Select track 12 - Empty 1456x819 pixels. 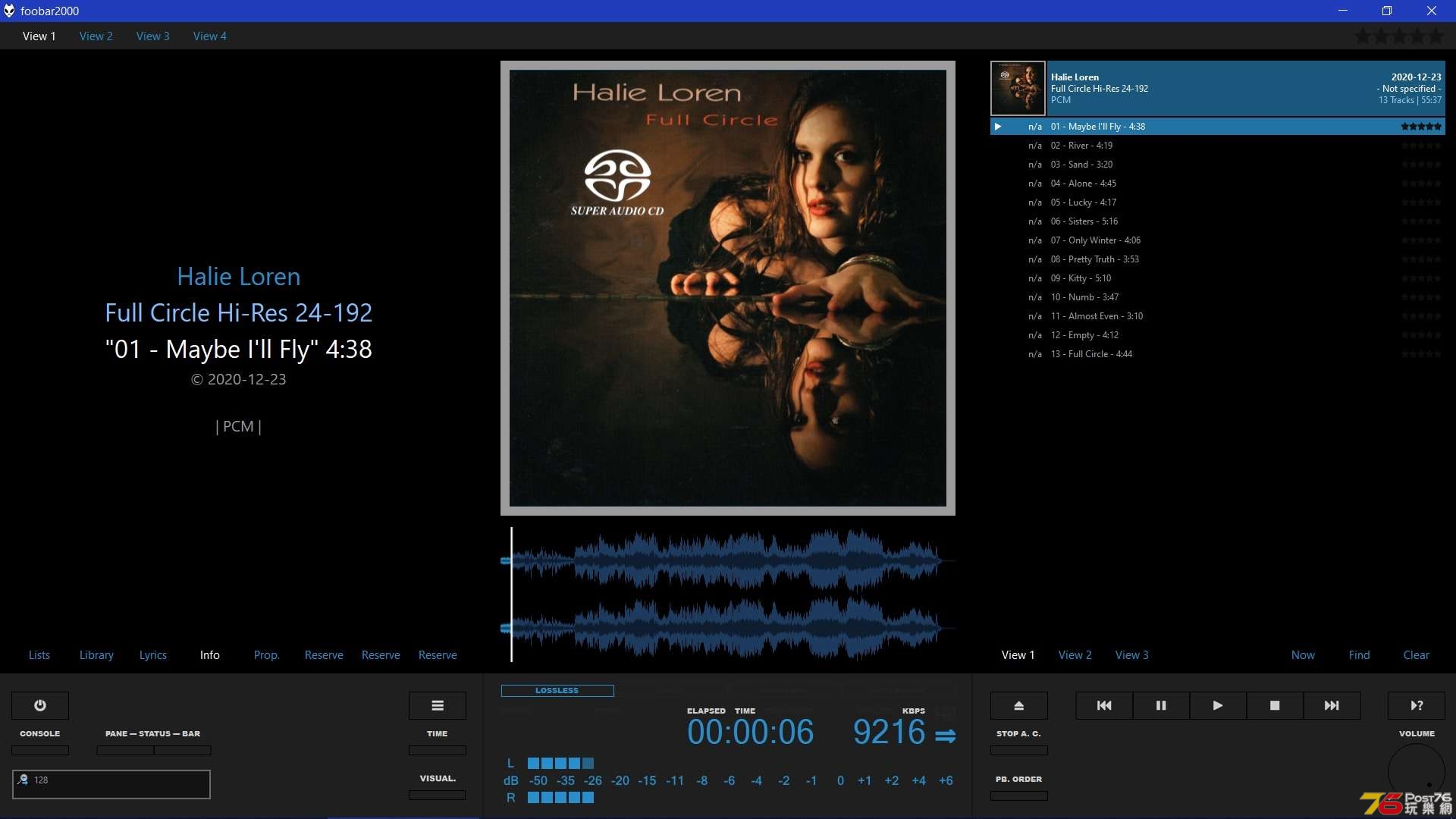[1218, 335]
